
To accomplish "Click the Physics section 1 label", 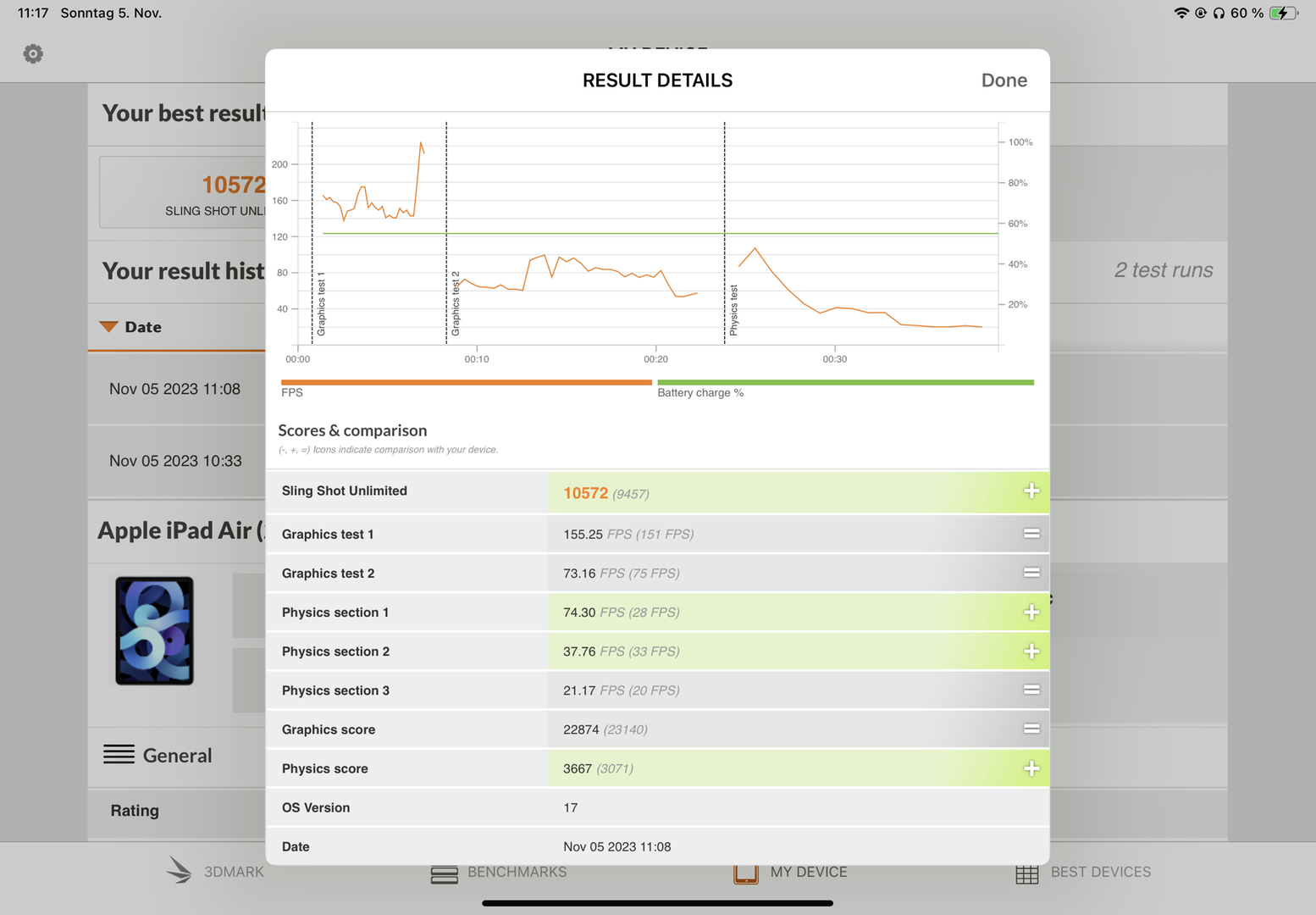I will coord(335,613).
